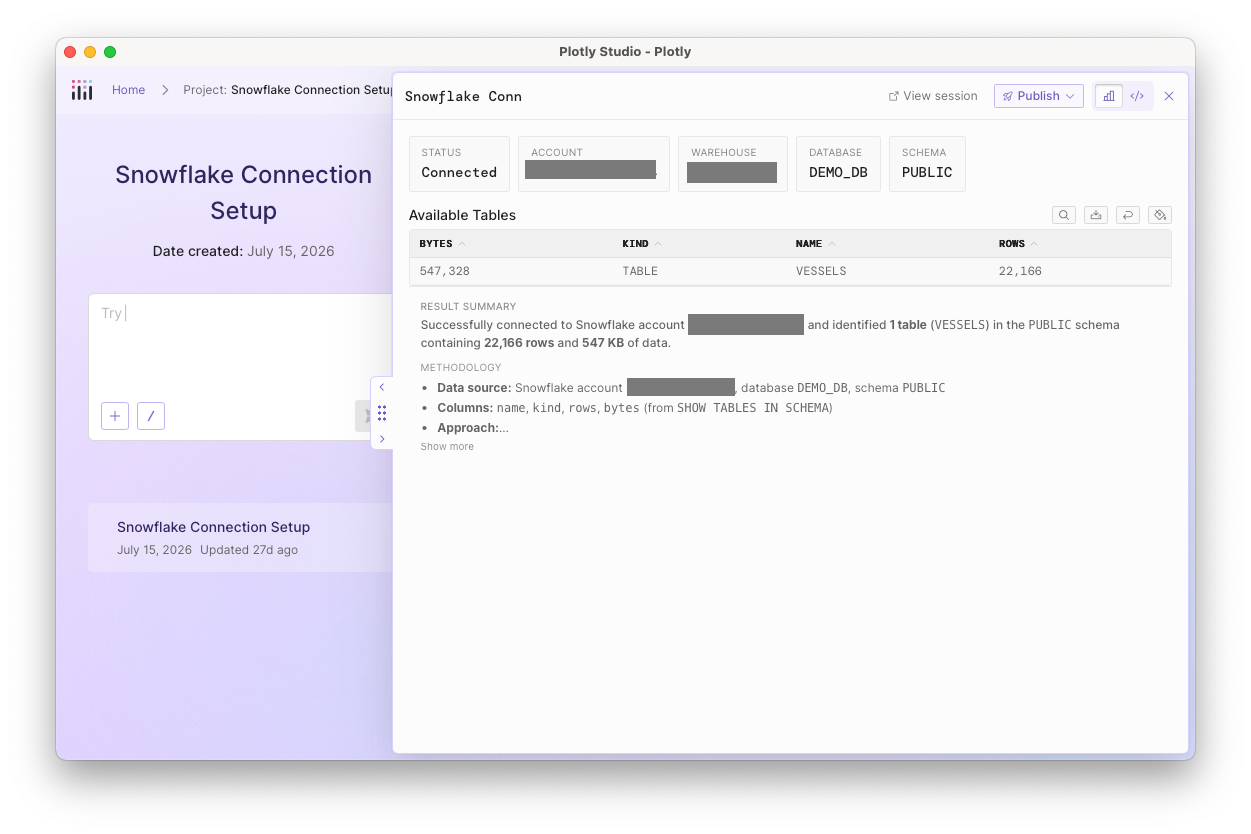Click the six-dot drag handle on panel edge
Screen dimensions: 1251x834
click(x=382, y=413)
